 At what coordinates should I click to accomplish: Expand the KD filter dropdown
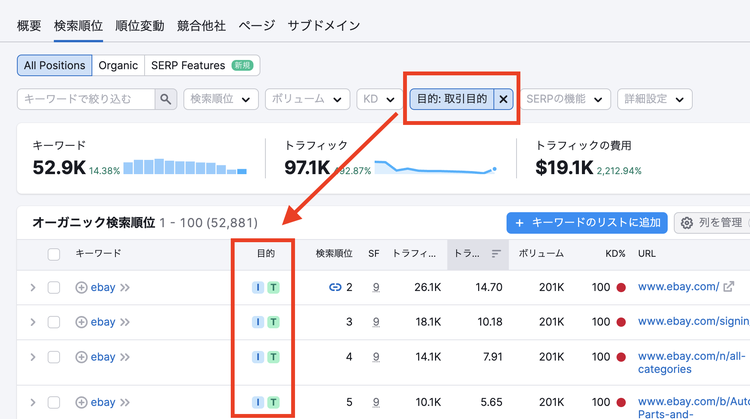tap(379, 99)
